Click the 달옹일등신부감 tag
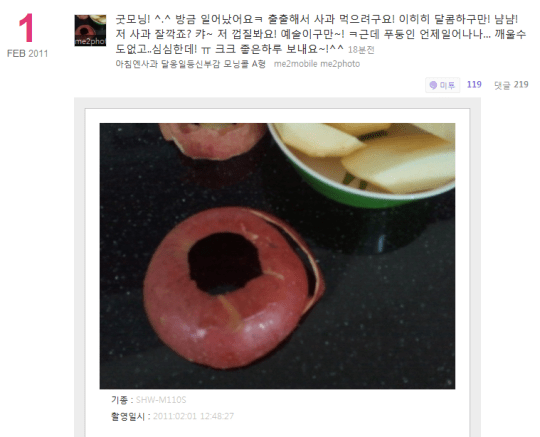The width and height of the screenshot is (540, 437). pos(190,64)
